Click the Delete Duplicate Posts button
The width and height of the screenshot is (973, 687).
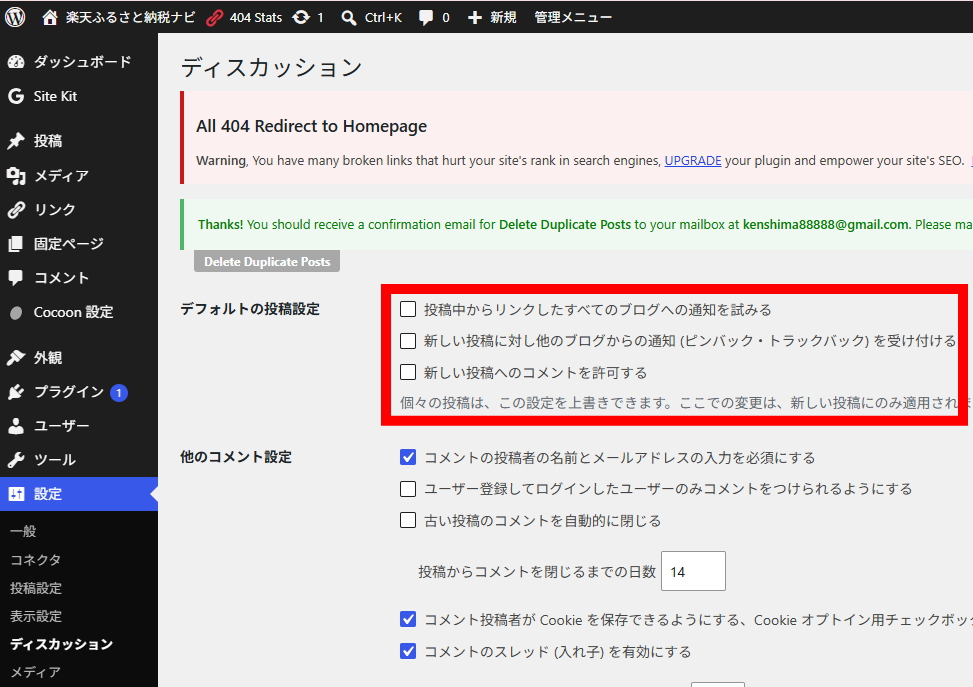click(267, 261)
